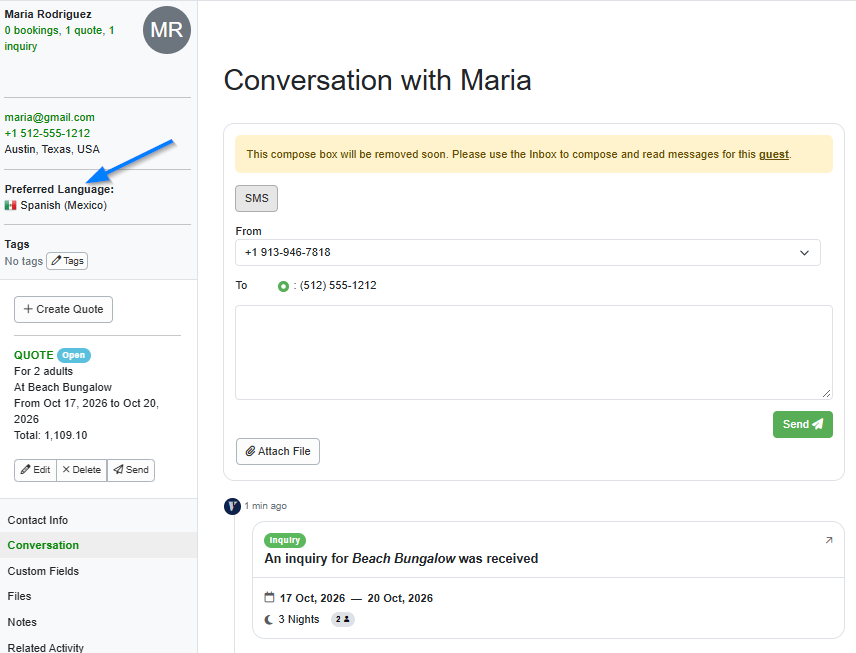This screenshot has width=856, height=653.
Task: Click the +1 512-555-1212 phone link
Action: coord(47,133)
